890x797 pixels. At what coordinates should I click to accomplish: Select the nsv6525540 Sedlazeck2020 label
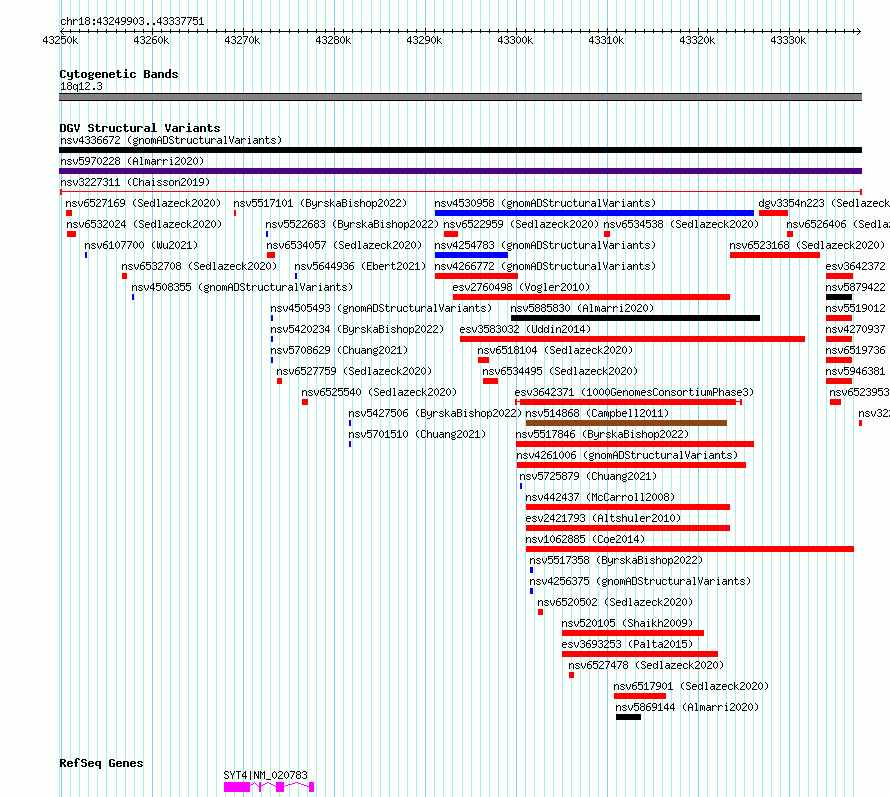(379, 392)
